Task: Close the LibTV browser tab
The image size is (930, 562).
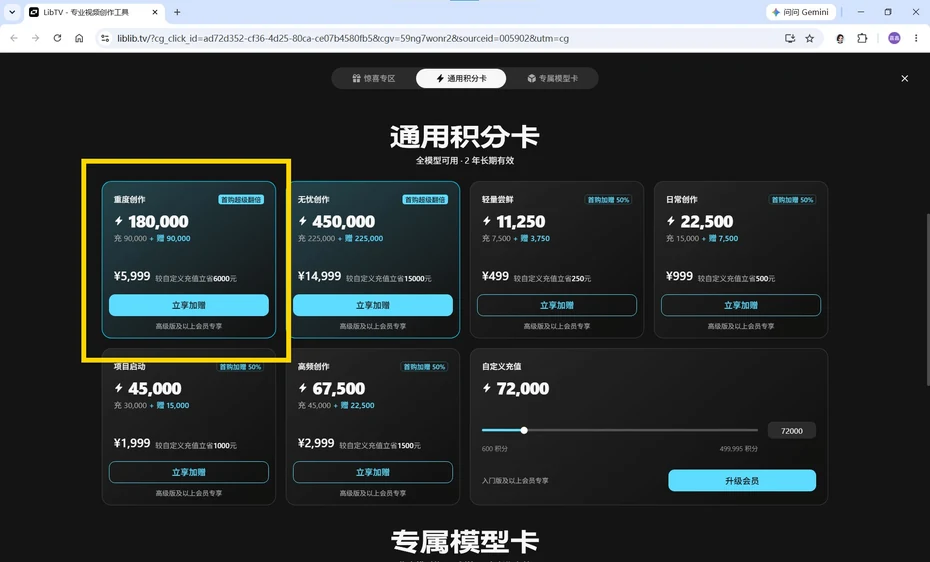Action: click(x=155, y=12)
